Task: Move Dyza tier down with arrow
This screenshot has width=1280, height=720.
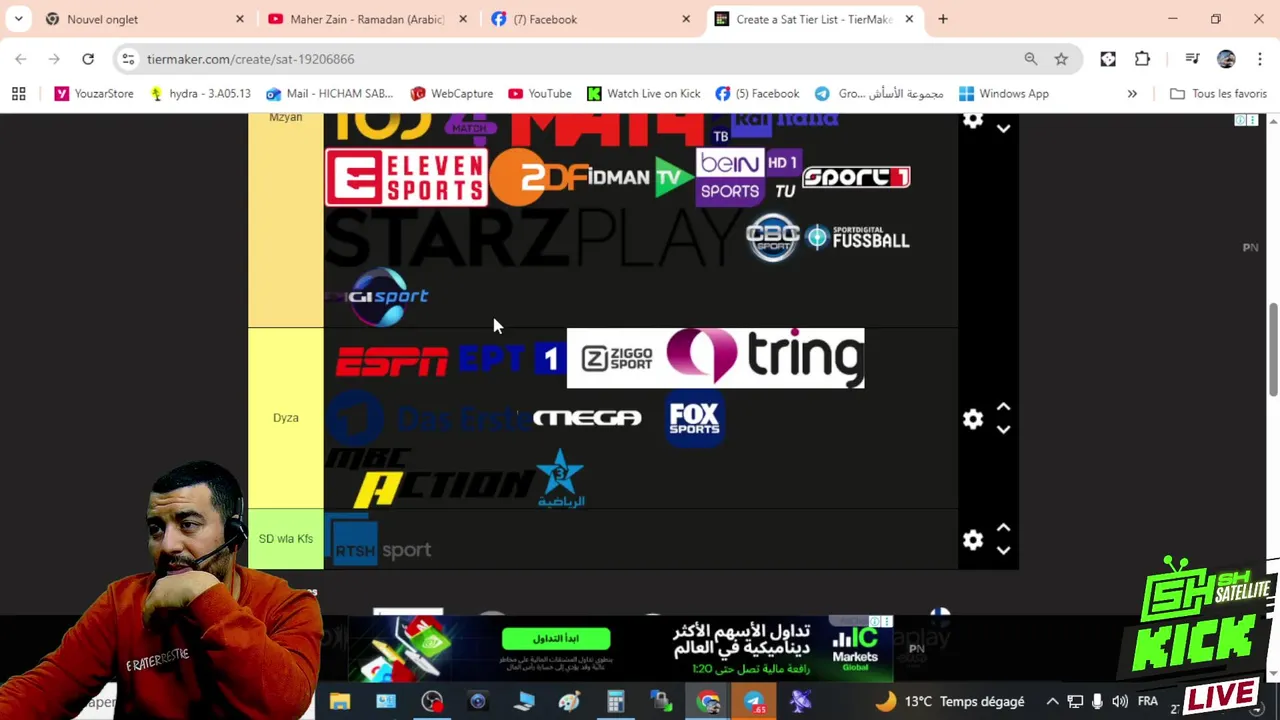Action: [x=1003, y=430]
